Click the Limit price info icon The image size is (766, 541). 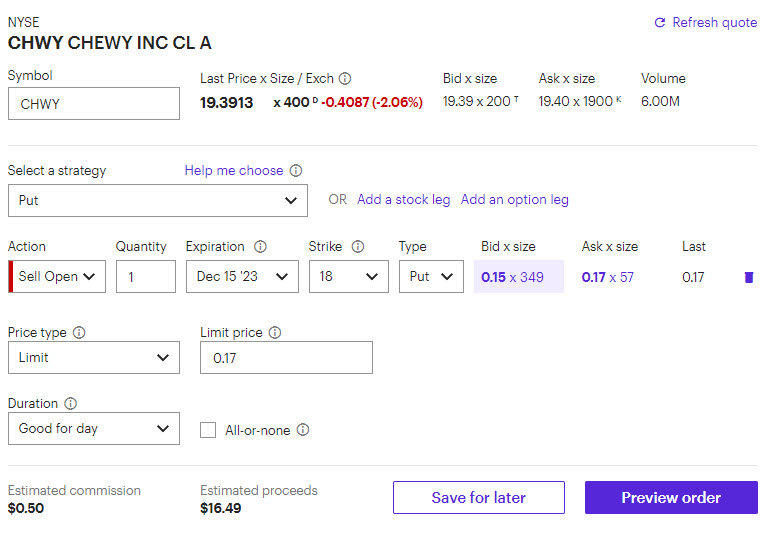click(x=275, y=332)
